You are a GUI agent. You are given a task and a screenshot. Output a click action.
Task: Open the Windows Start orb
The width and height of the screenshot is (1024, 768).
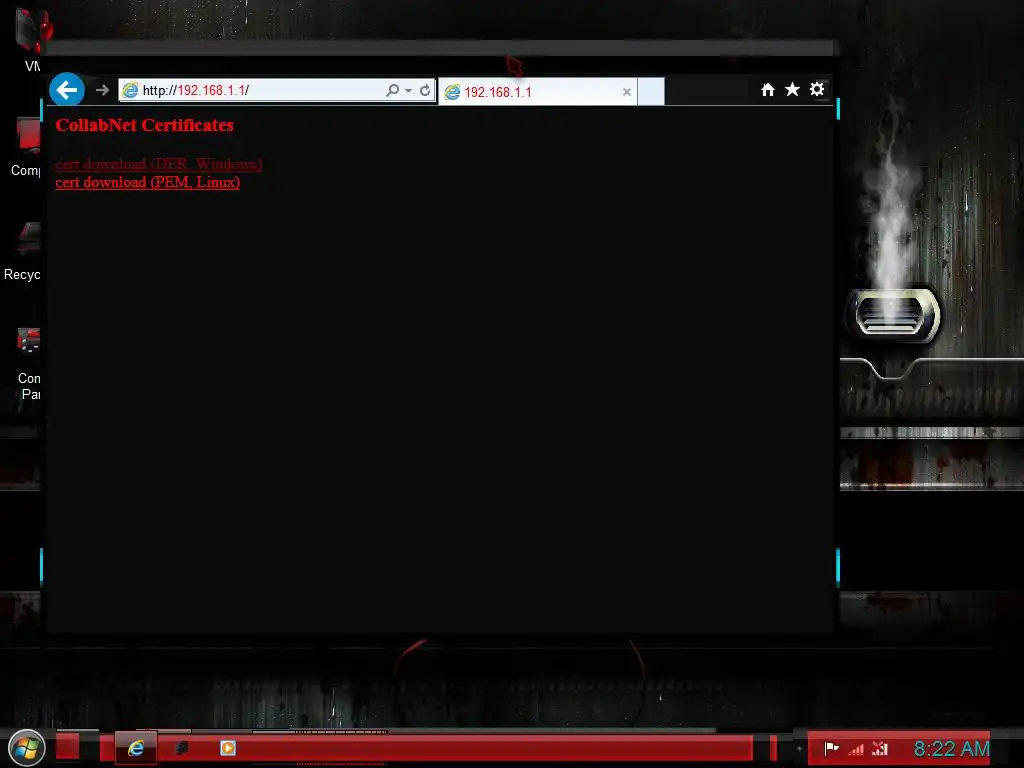pos(26,748)
